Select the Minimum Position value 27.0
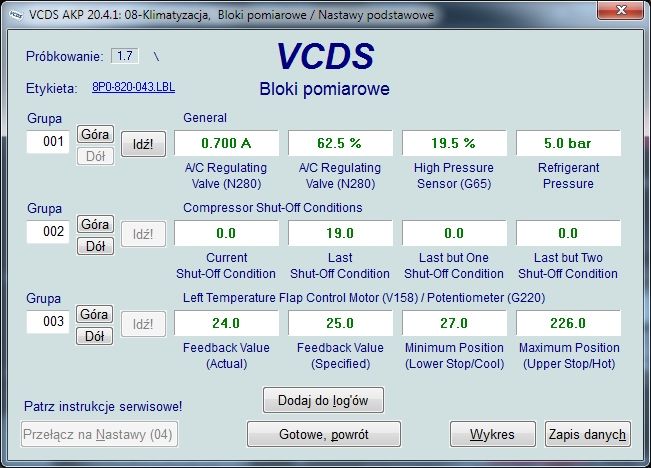The image size is (651, 468). click(454, 323)
